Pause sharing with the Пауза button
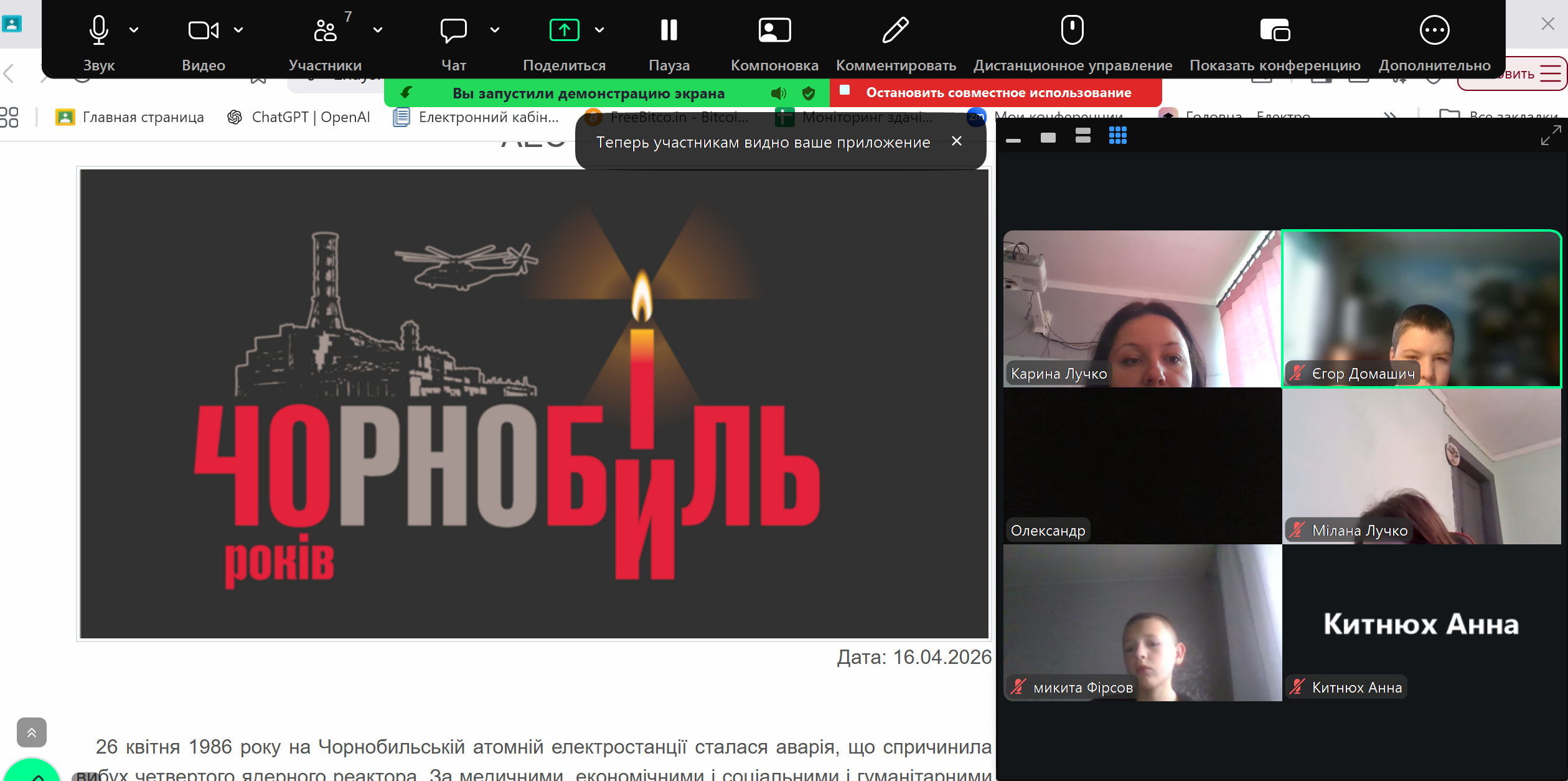Screen dimensions: 1568x781 click(669, 31)
